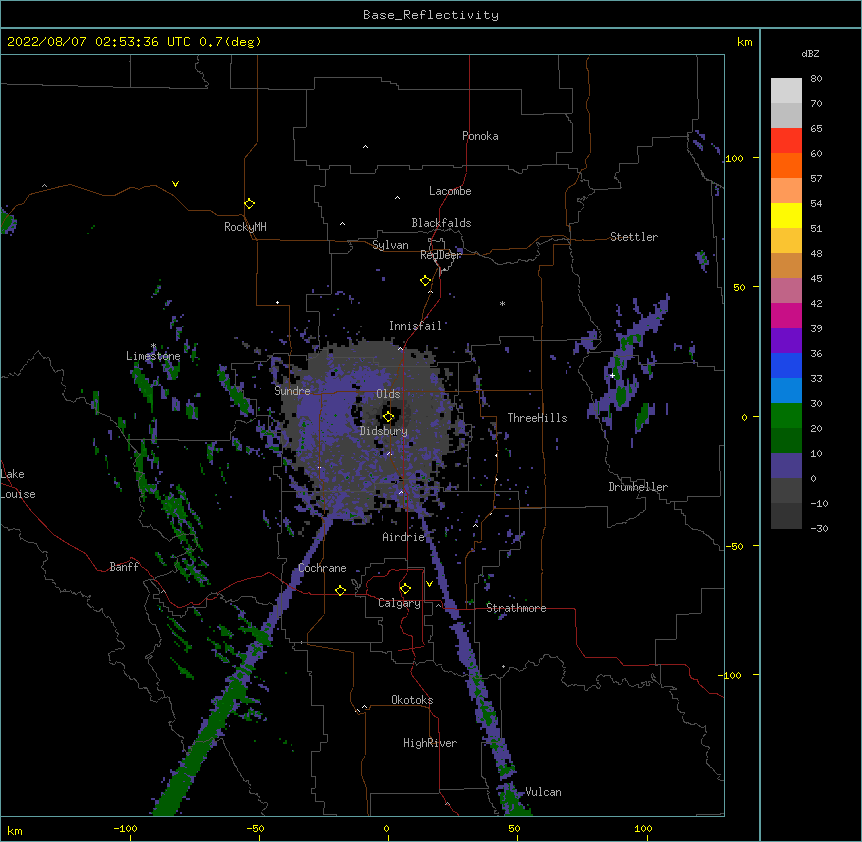Click the Olds town label

388,394
